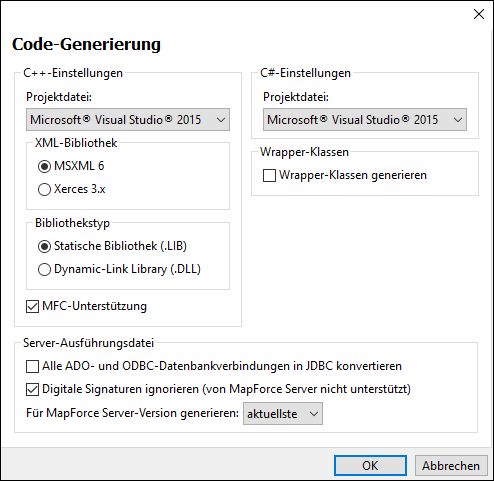Viewport: 494px width, 481px height.
Task: Click the 'Xerces 3.x' label text
Action: tap(80, 189)
